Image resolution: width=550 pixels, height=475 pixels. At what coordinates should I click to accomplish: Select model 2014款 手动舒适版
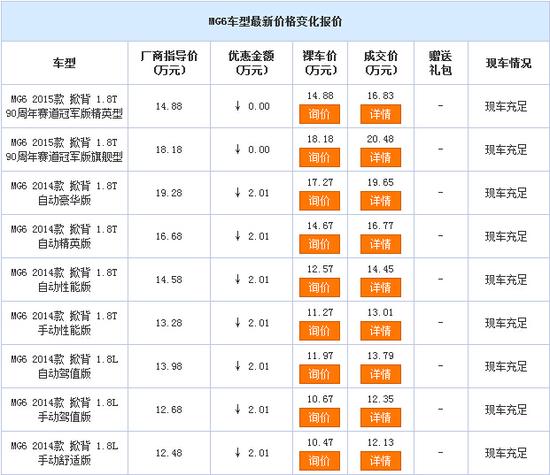[64, 453]
